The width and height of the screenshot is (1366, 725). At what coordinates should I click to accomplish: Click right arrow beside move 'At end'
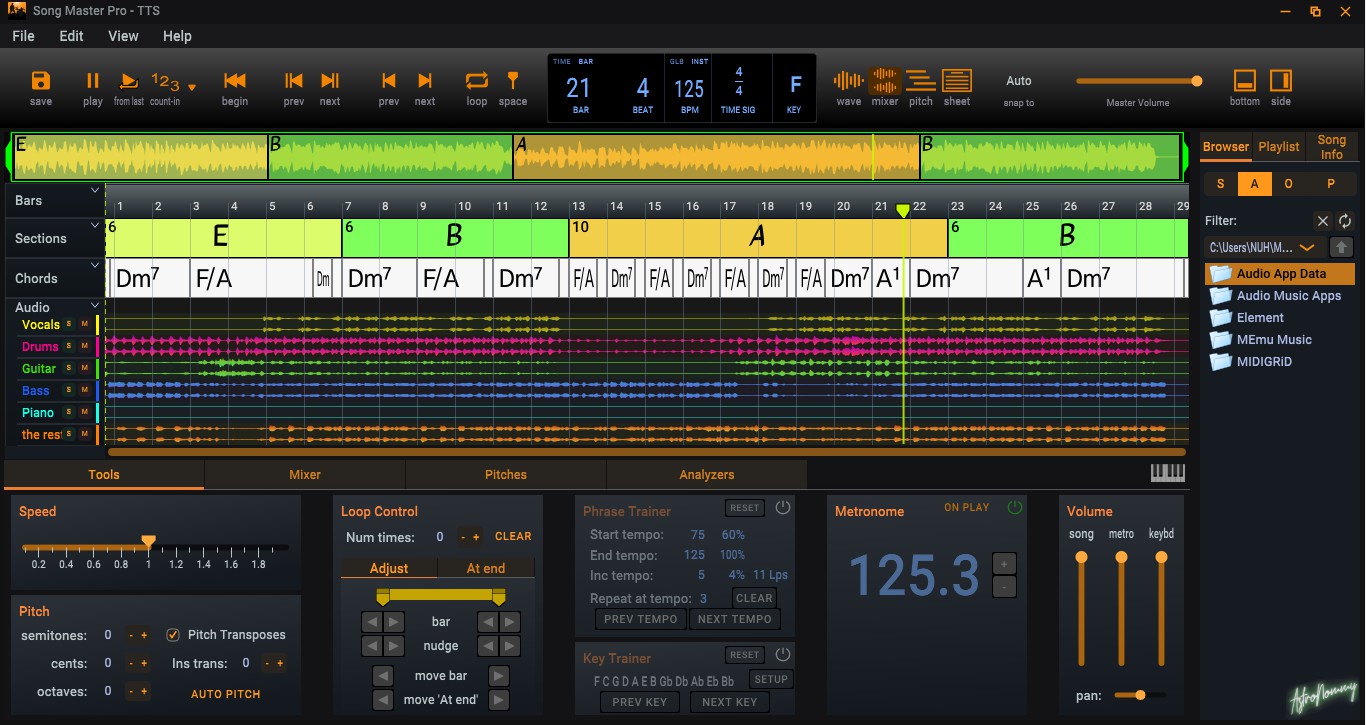498,700
